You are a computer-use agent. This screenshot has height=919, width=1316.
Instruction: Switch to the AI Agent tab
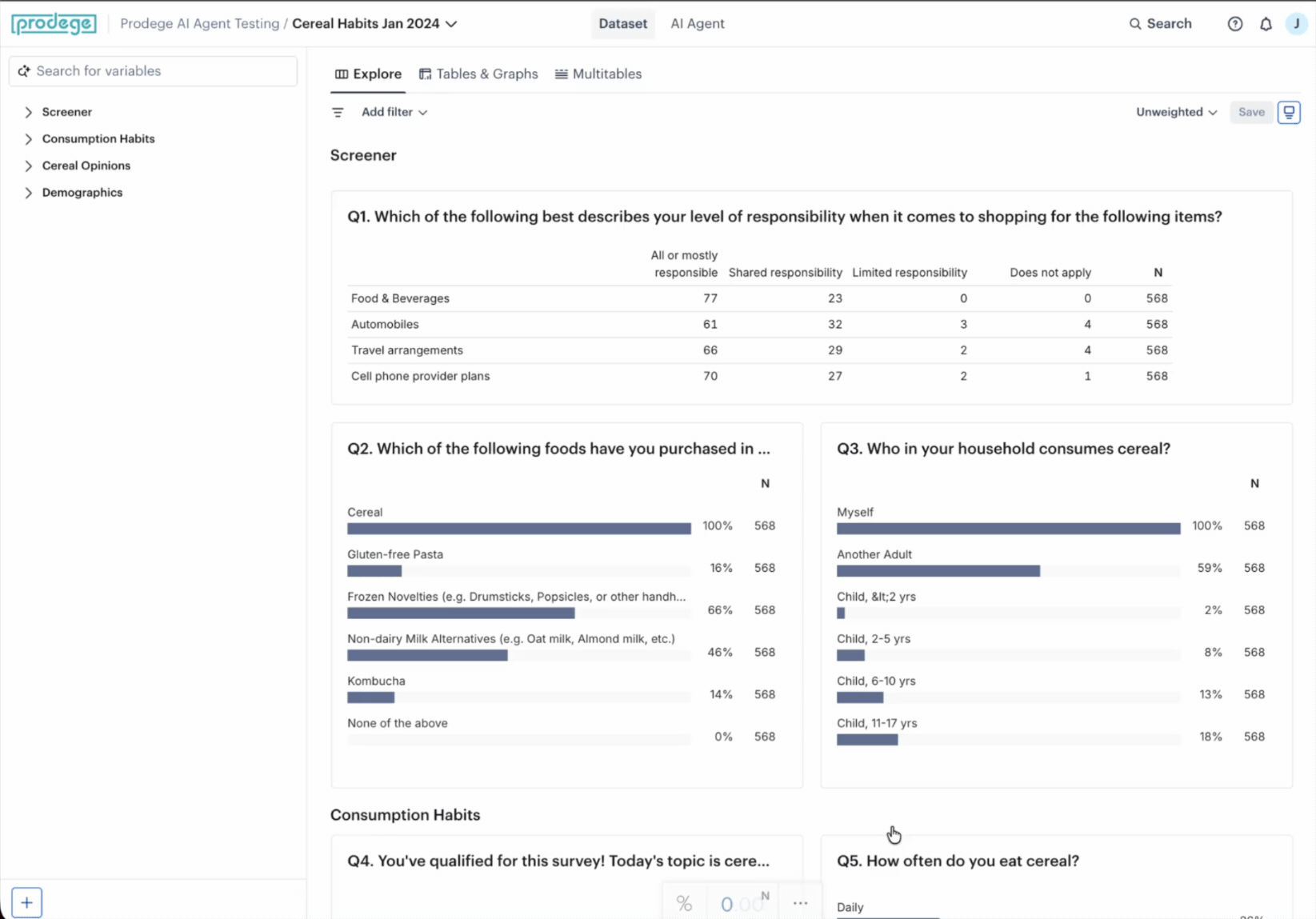coord(698,24)
